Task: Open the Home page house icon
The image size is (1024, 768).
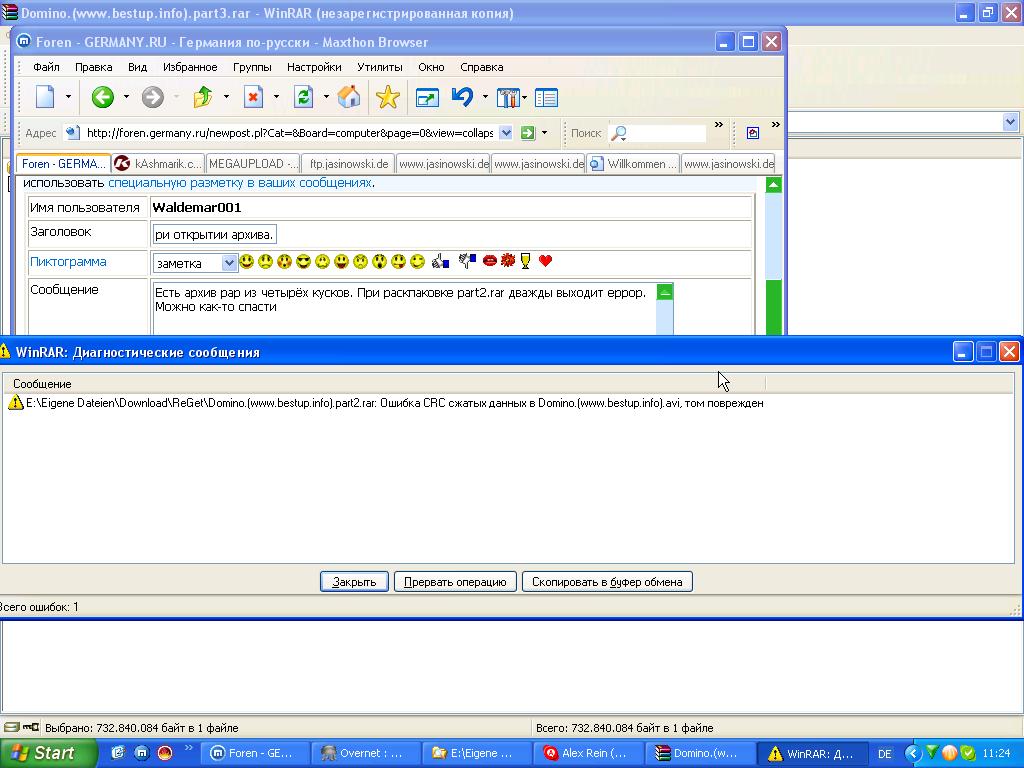Action: click(349, 97)
